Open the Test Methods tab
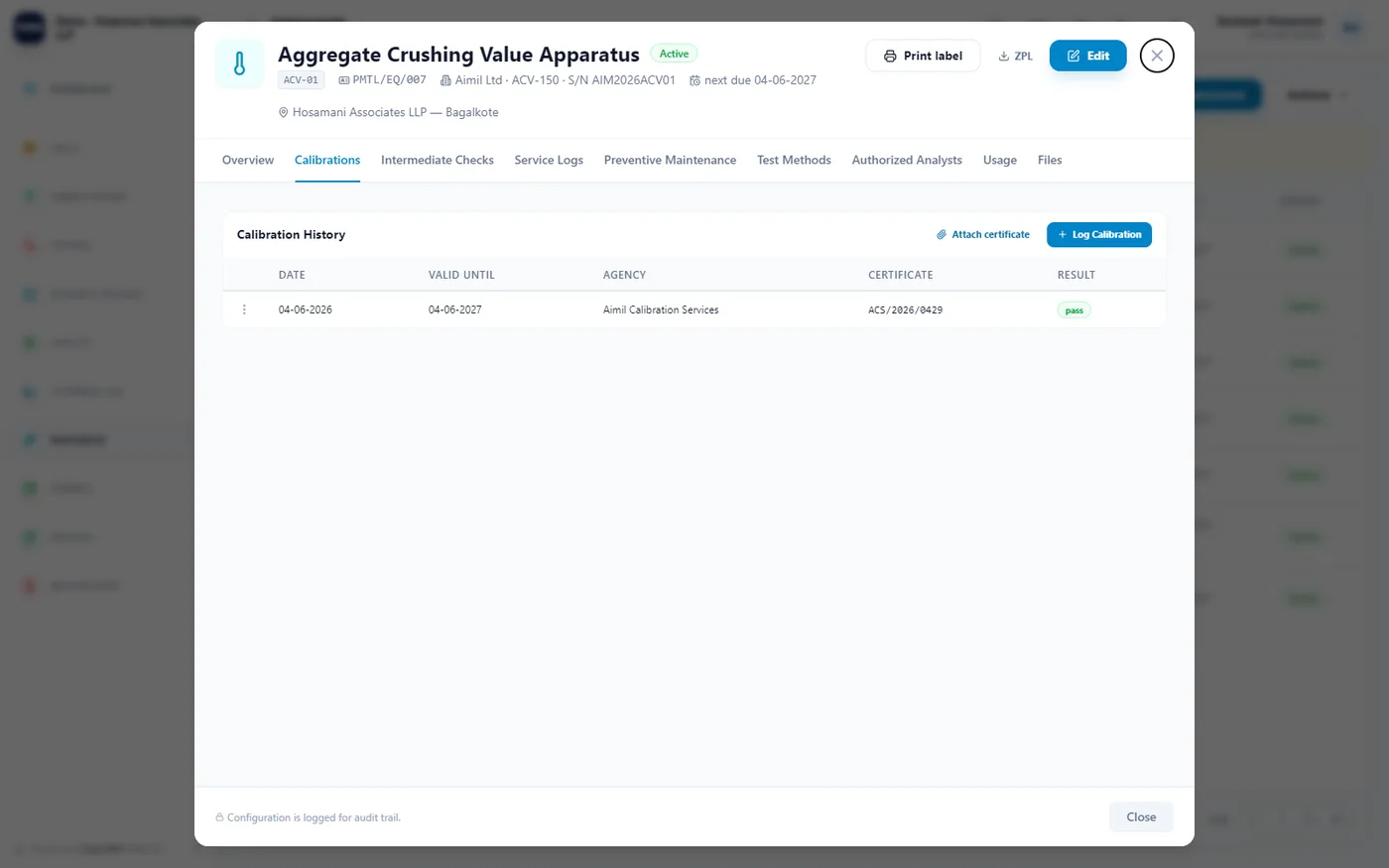The width and height of the screenshot is (1389, 868). [x=794, y=160]
